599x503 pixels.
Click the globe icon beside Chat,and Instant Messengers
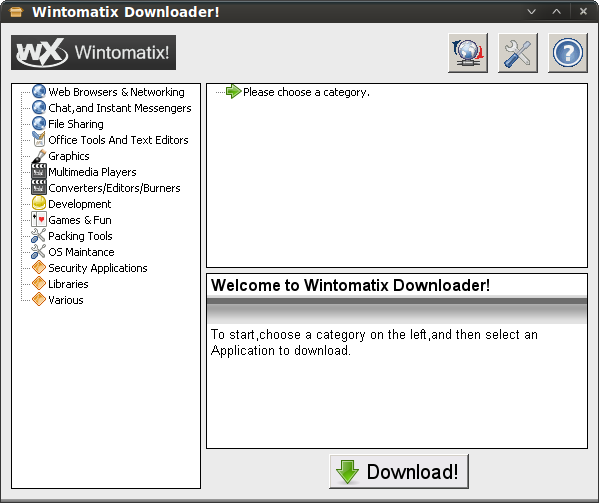pos(39,108)
